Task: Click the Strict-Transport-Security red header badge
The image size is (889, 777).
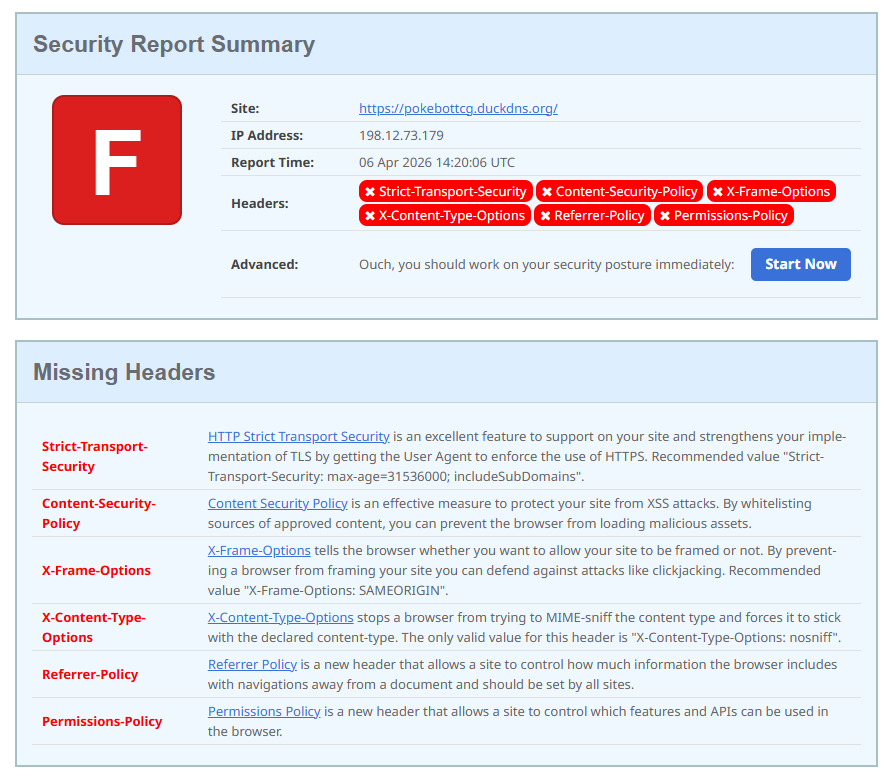Action: pyautogui.click(x=446, y=192)
